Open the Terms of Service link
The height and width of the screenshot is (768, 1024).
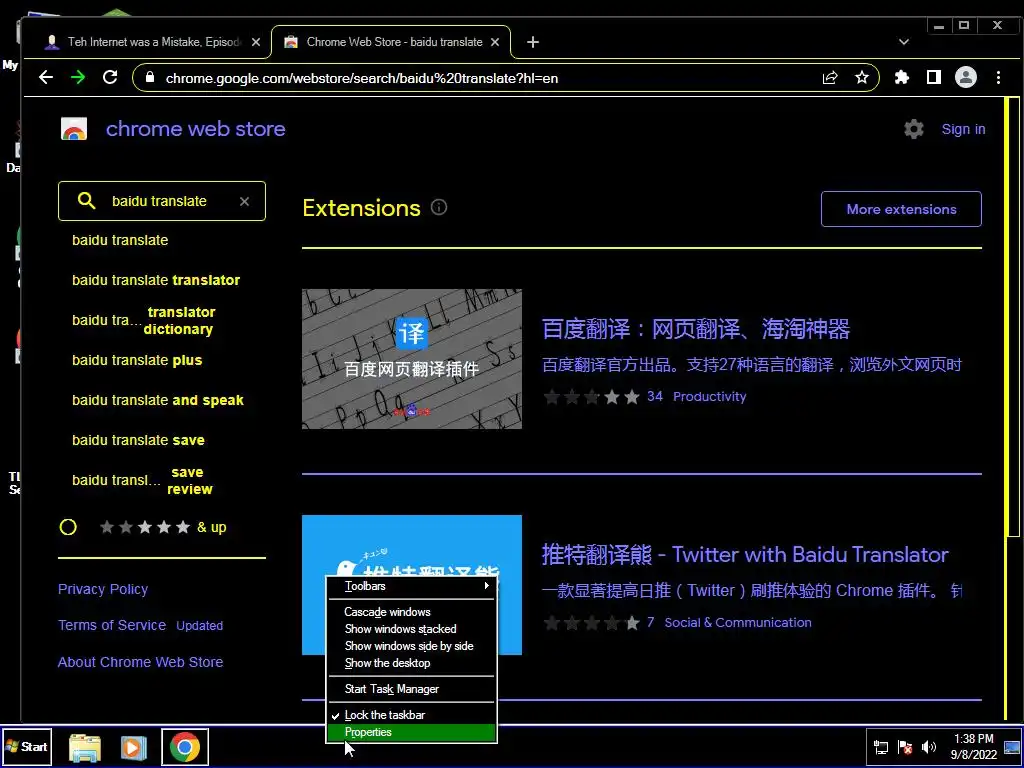(x=112, y=625)
